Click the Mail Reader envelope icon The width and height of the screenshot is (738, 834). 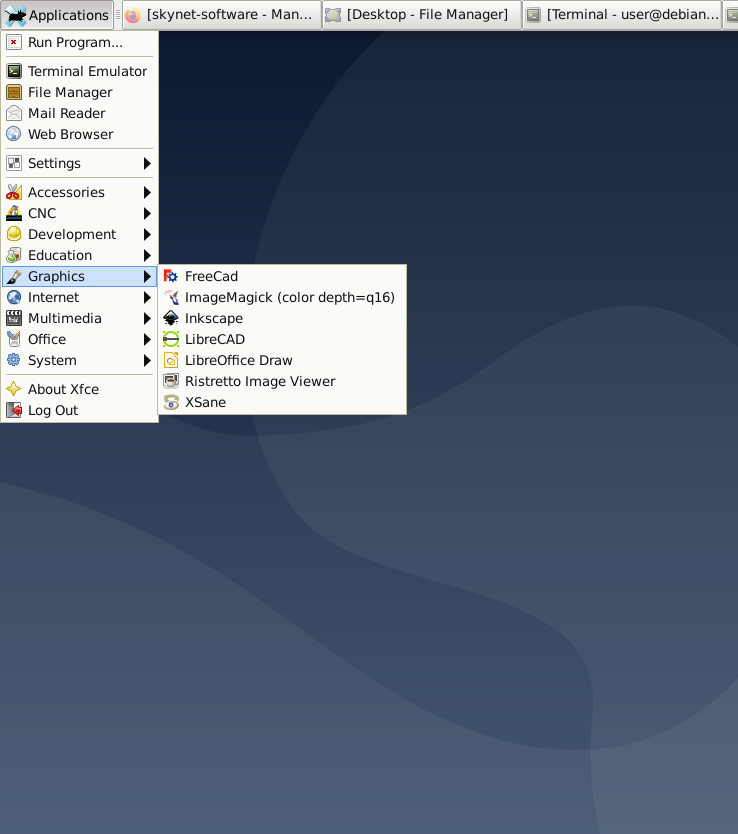tap(14, 113)
